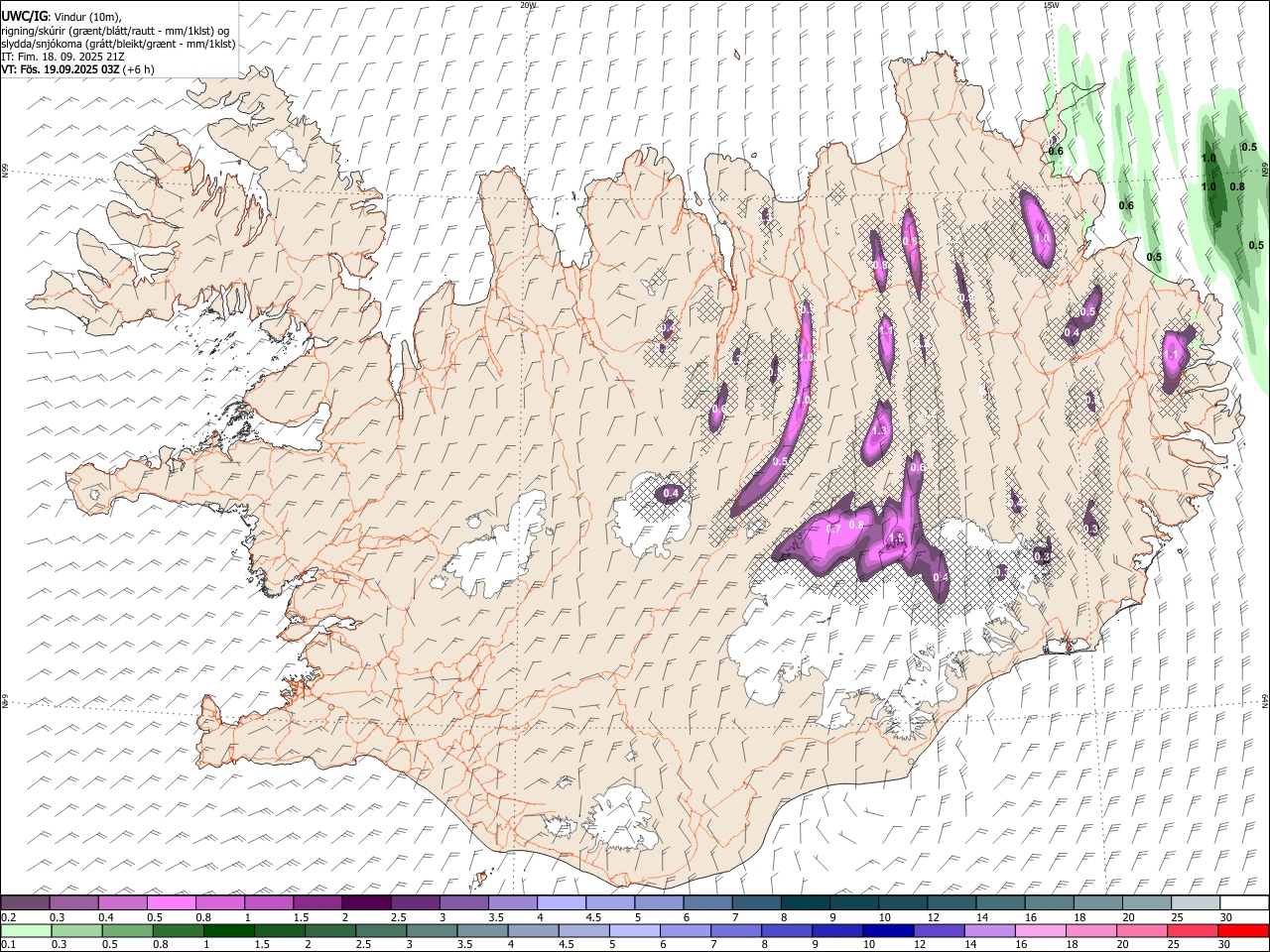Select rain scale swatch between 0.5 and 0.8
This screenshot has height=952, width=1270.
127,930
